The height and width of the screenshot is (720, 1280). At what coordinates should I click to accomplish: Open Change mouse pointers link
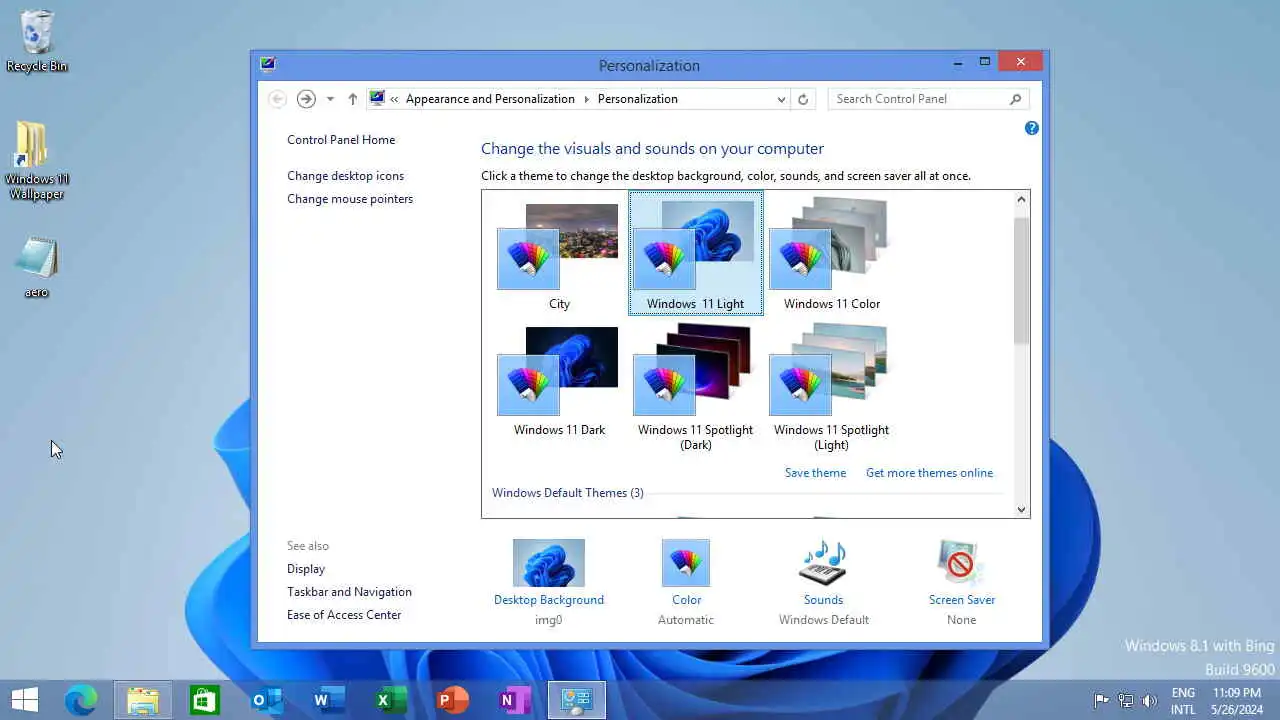pyautogui.click(x=350, y=199)
